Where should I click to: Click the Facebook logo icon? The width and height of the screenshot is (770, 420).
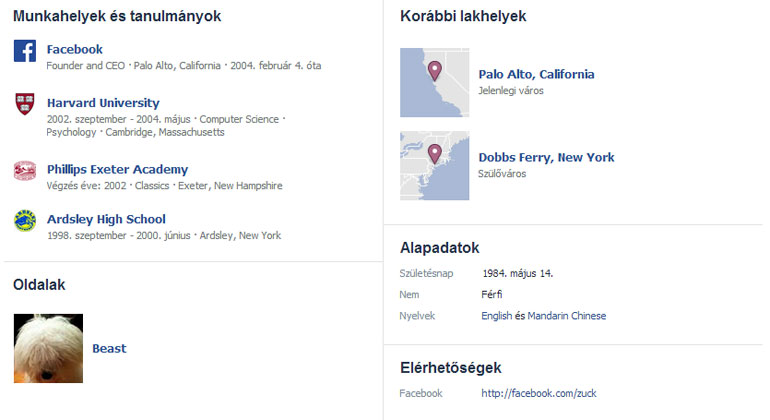coord(25,51)
